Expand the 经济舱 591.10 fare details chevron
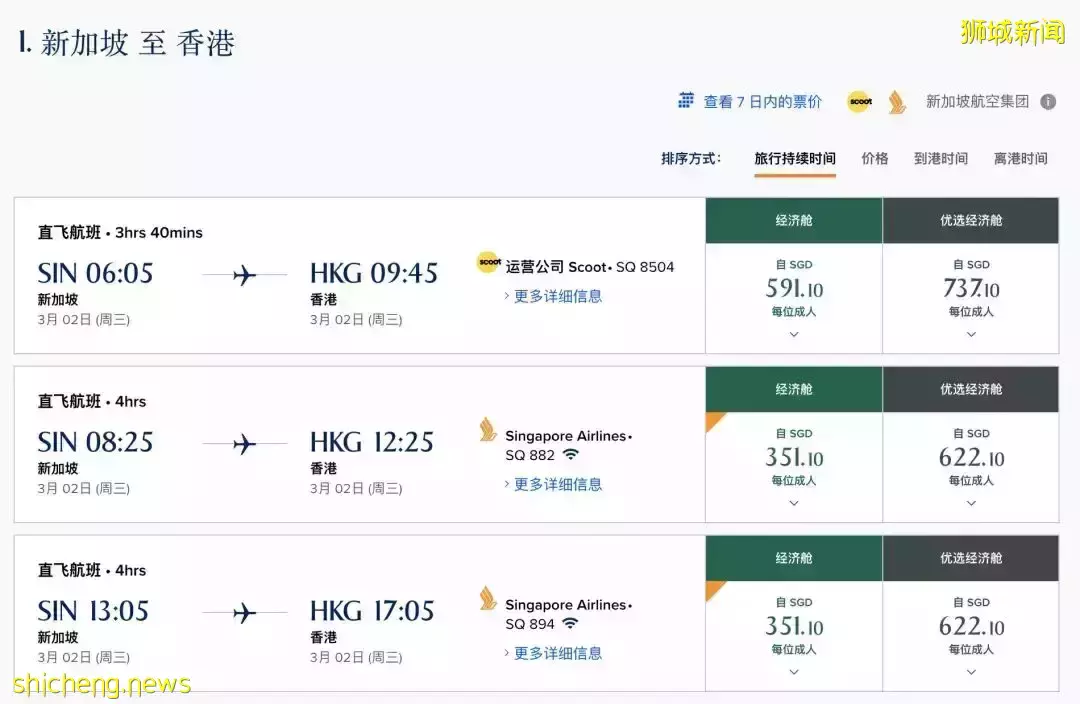This screenshot has width=1080, height=704. [793, 333]
